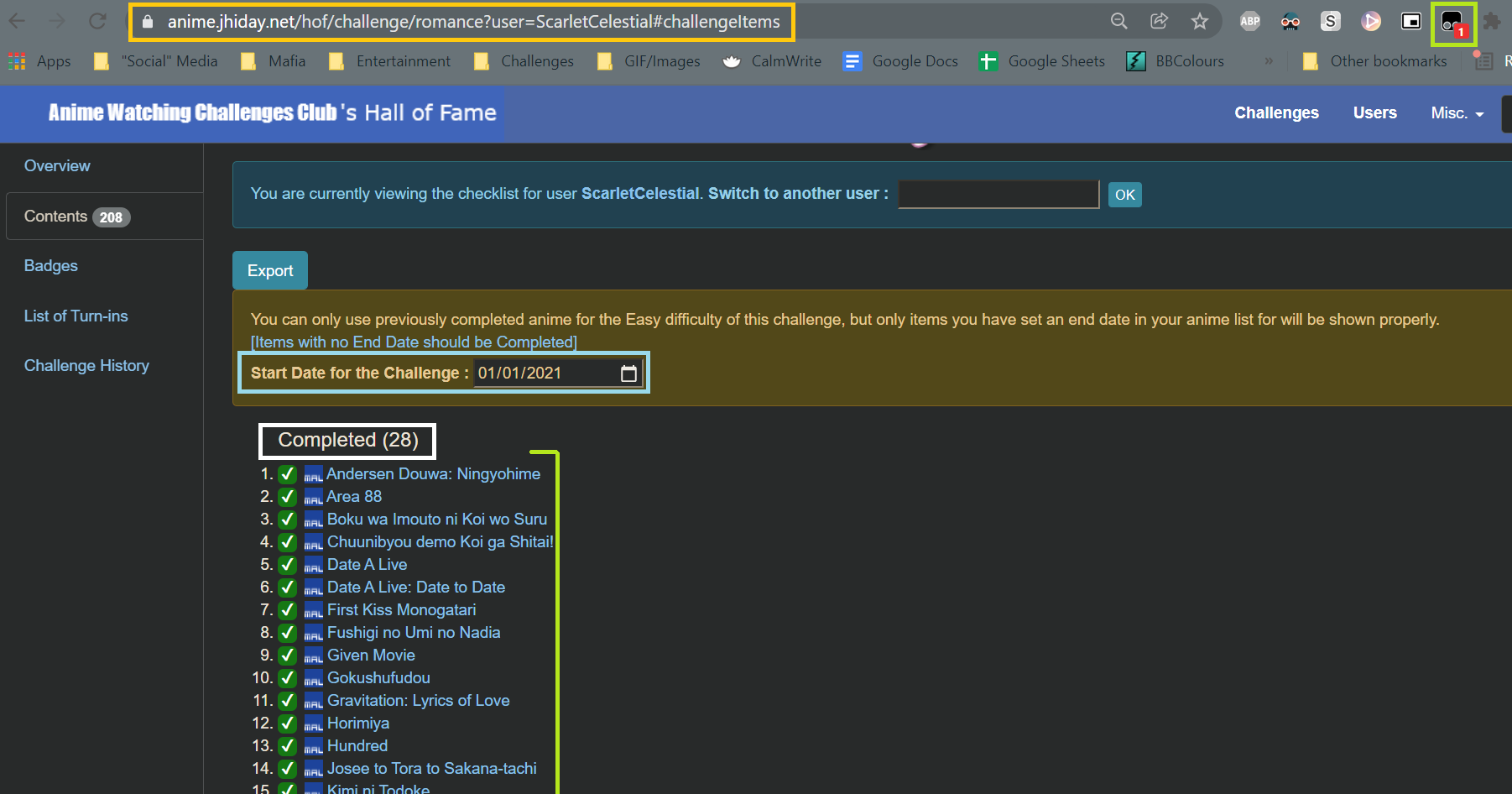Image resolution: width=1512 pixels, height=794 pixels.
Task: Go to Challenges in the top navigation
Action: click(x=1276, y=113)
